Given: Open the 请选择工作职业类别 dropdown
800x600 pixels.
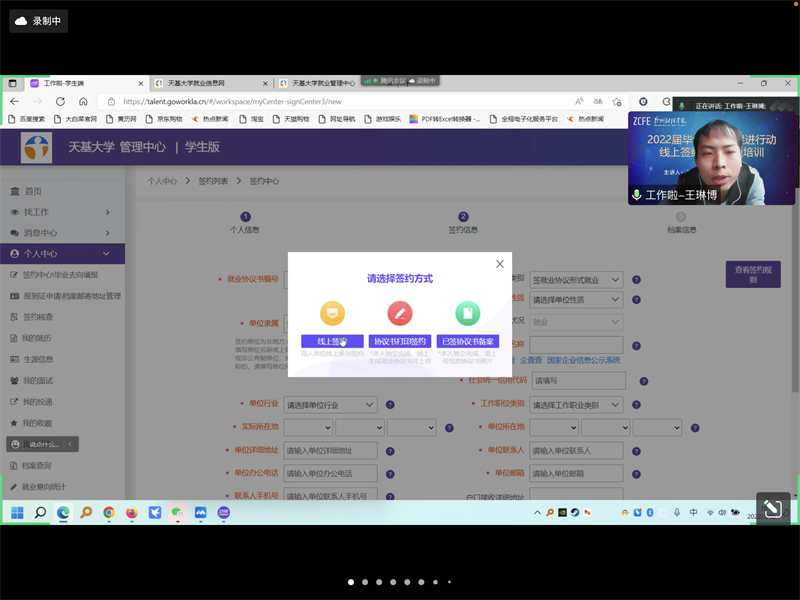Looking at the screenshot, I should [577, 405].
